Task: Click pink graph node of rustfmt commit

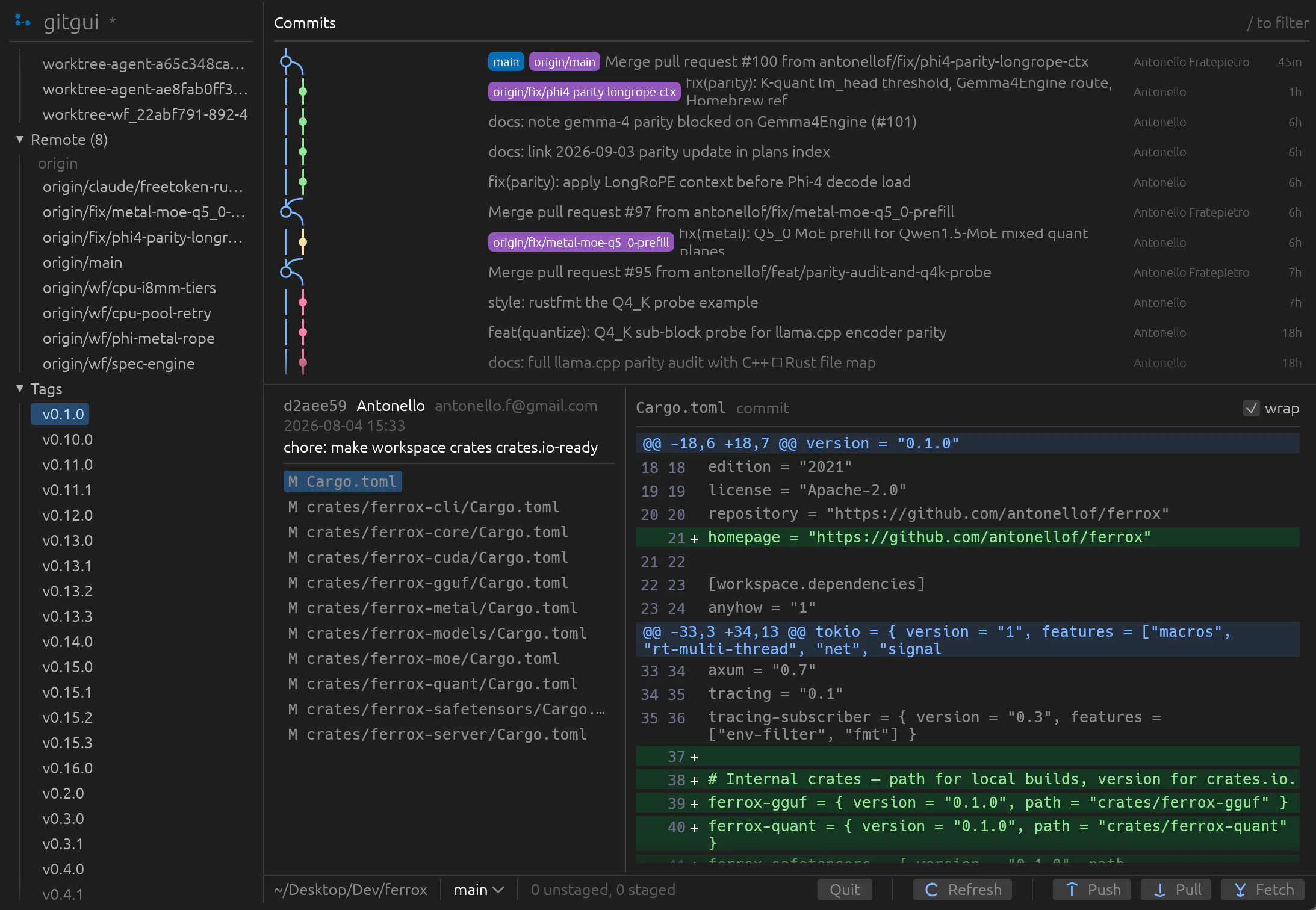Action: 303,302
